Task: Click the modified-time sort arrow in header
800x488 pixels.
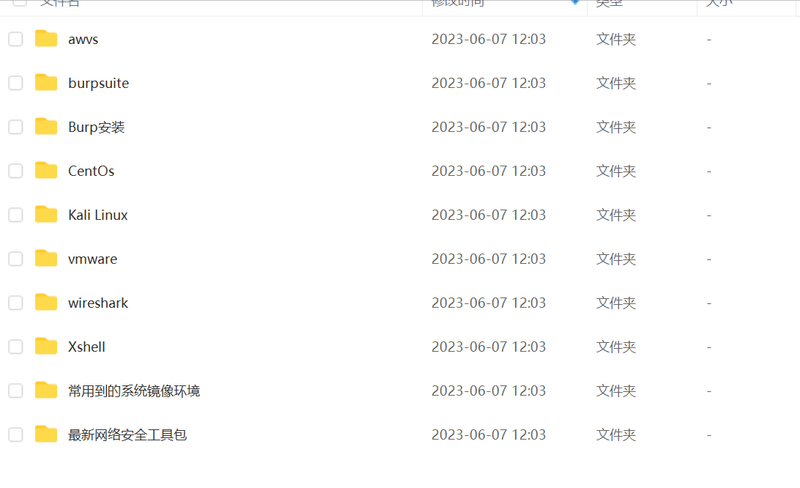Action: pos(575,2)
